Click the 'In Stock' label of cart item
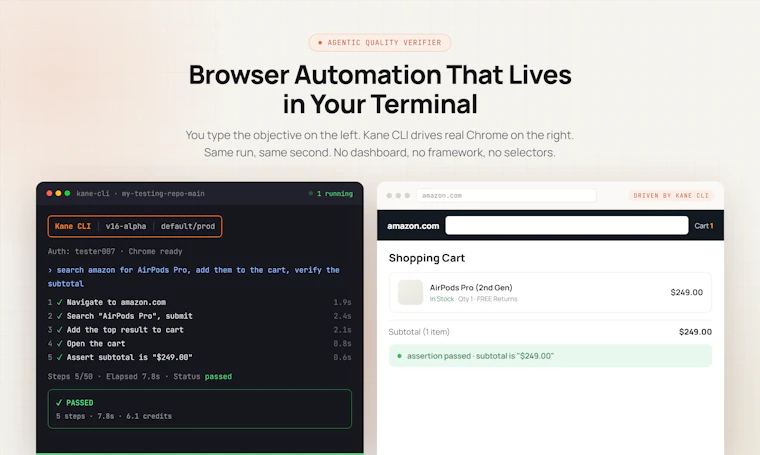 click(x=442, y=299)
